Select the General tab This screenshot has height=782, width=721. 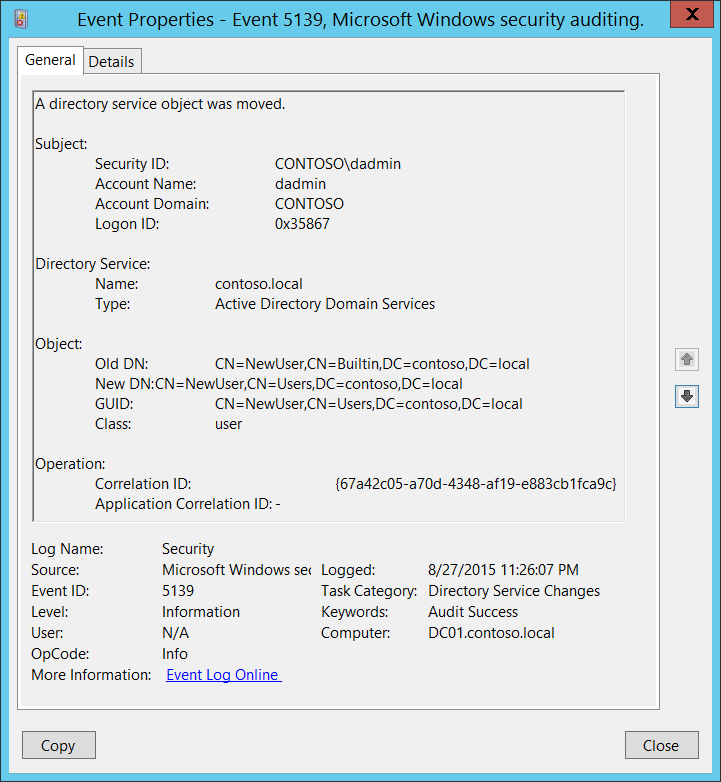coord(50,60)
